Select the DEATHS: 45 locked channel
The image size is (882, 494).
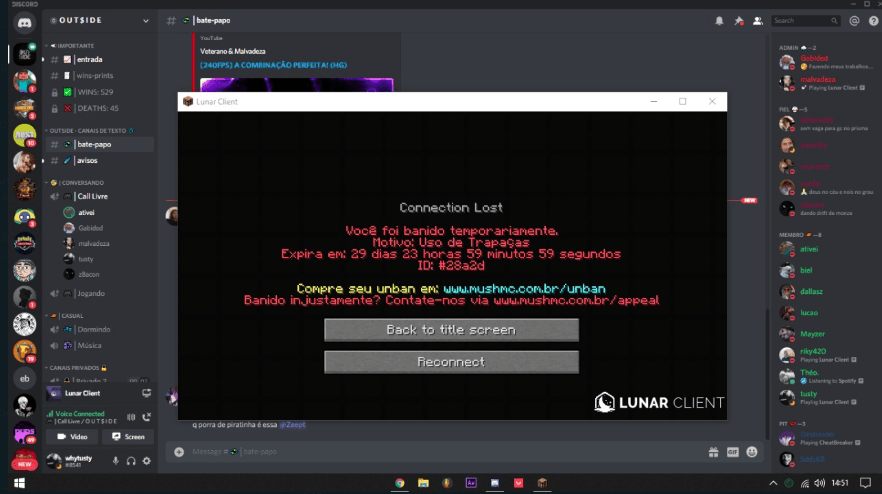pos(99,108)
